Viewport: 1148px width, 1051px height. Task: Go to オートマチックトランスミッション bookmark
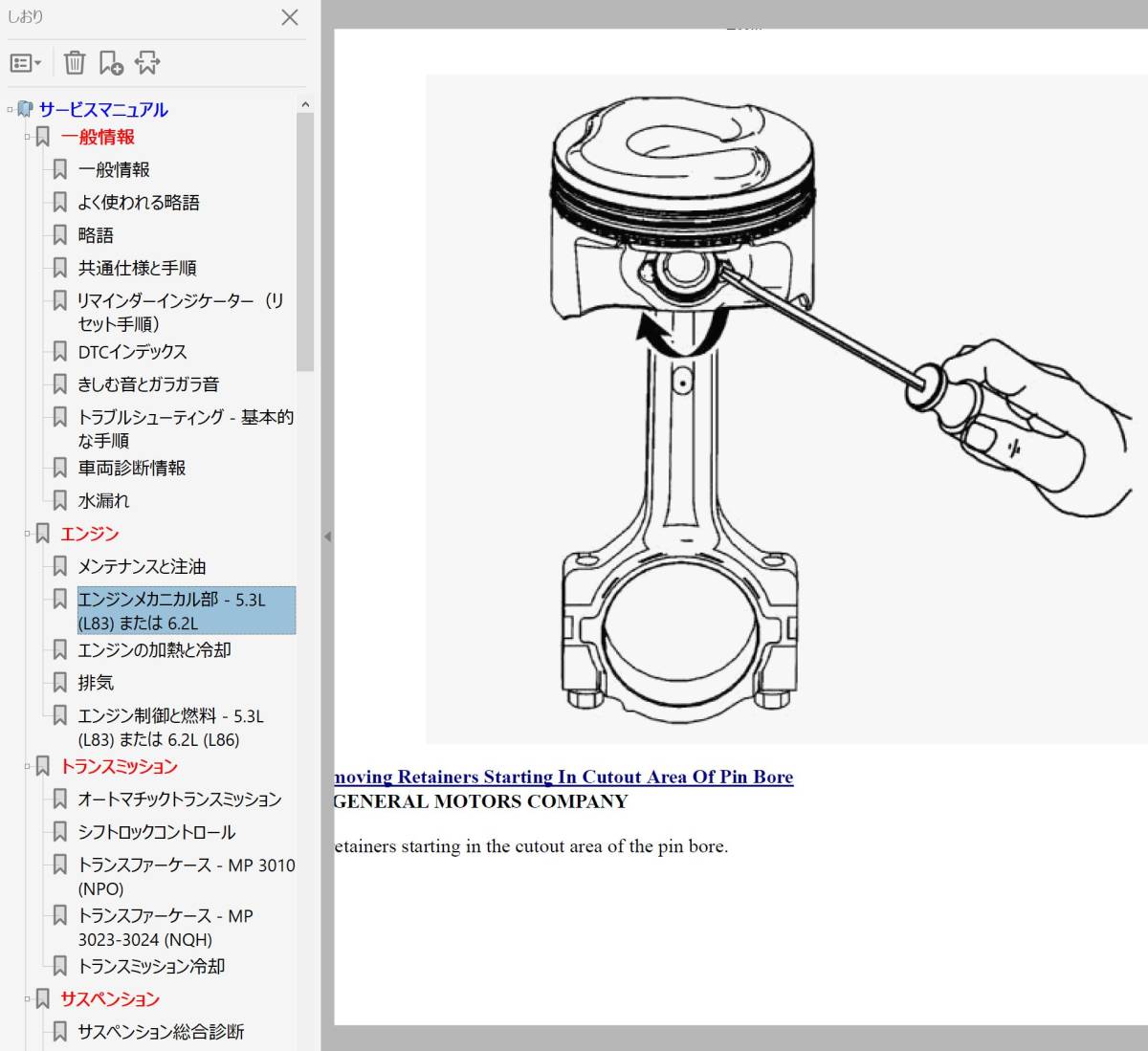[179, 799]
